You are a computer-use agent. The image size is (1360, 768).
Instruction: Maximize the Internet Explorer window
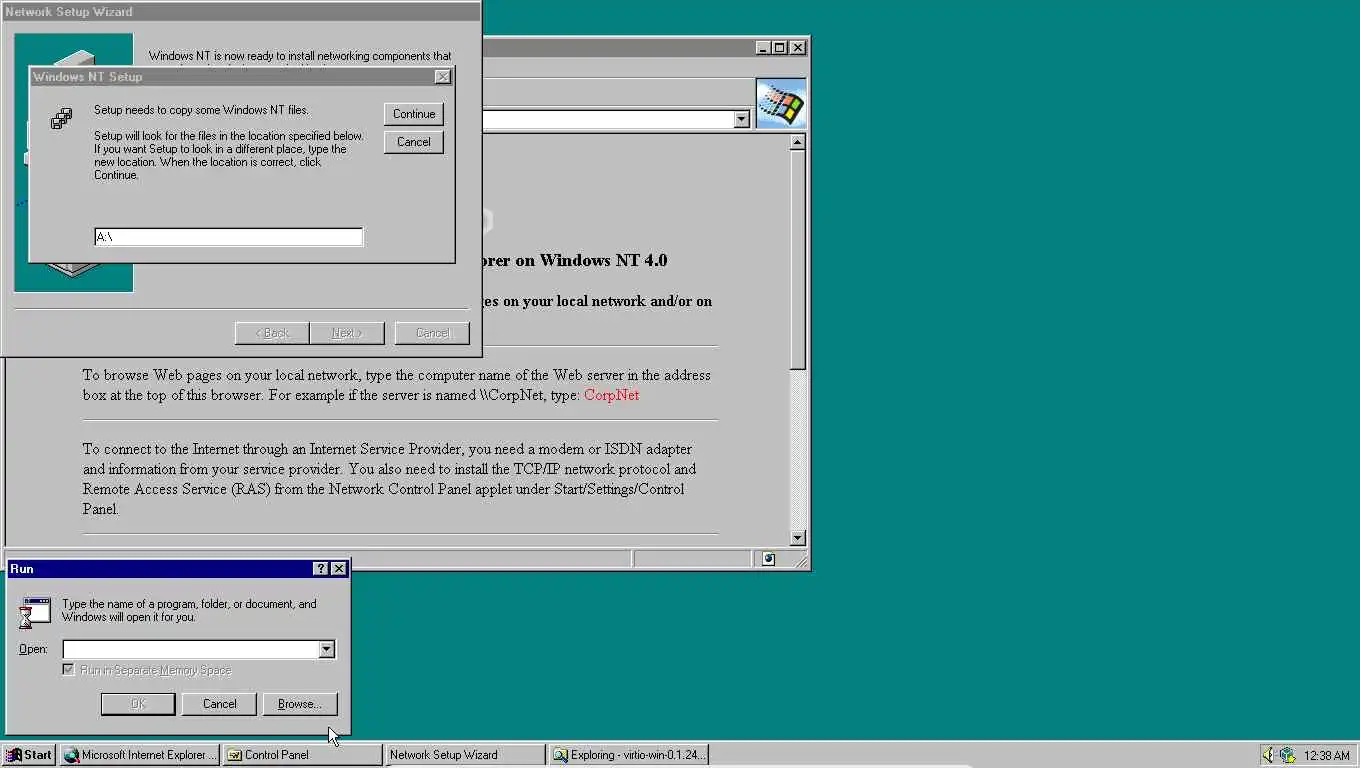(779, 47)
